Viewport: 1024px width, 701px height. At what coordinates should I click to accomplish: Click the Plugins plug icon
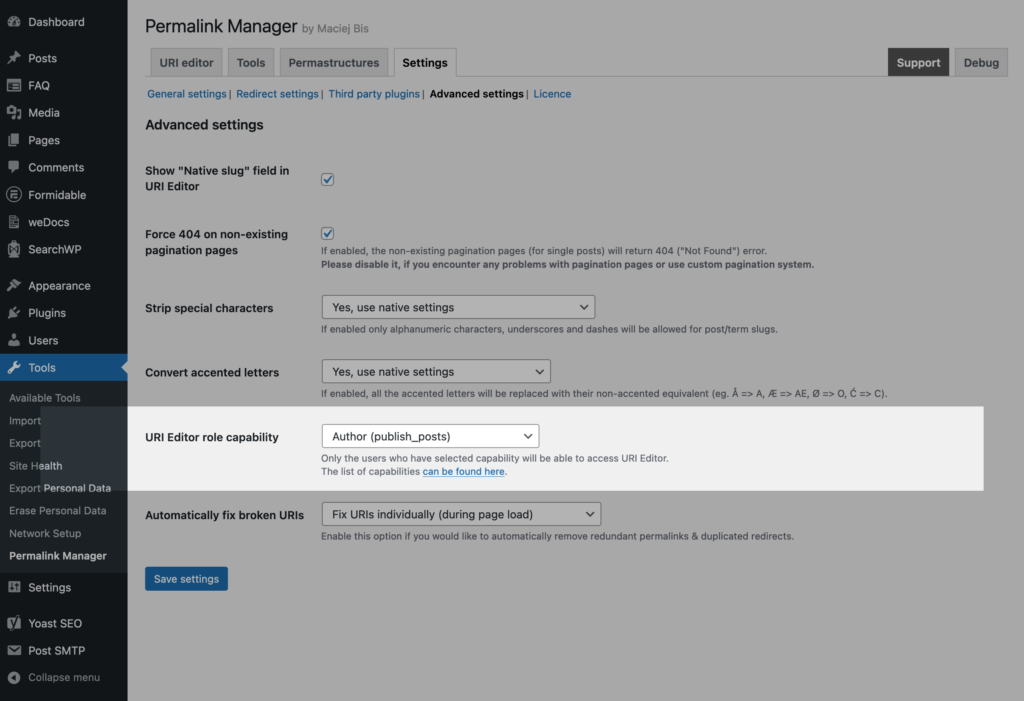14,313
